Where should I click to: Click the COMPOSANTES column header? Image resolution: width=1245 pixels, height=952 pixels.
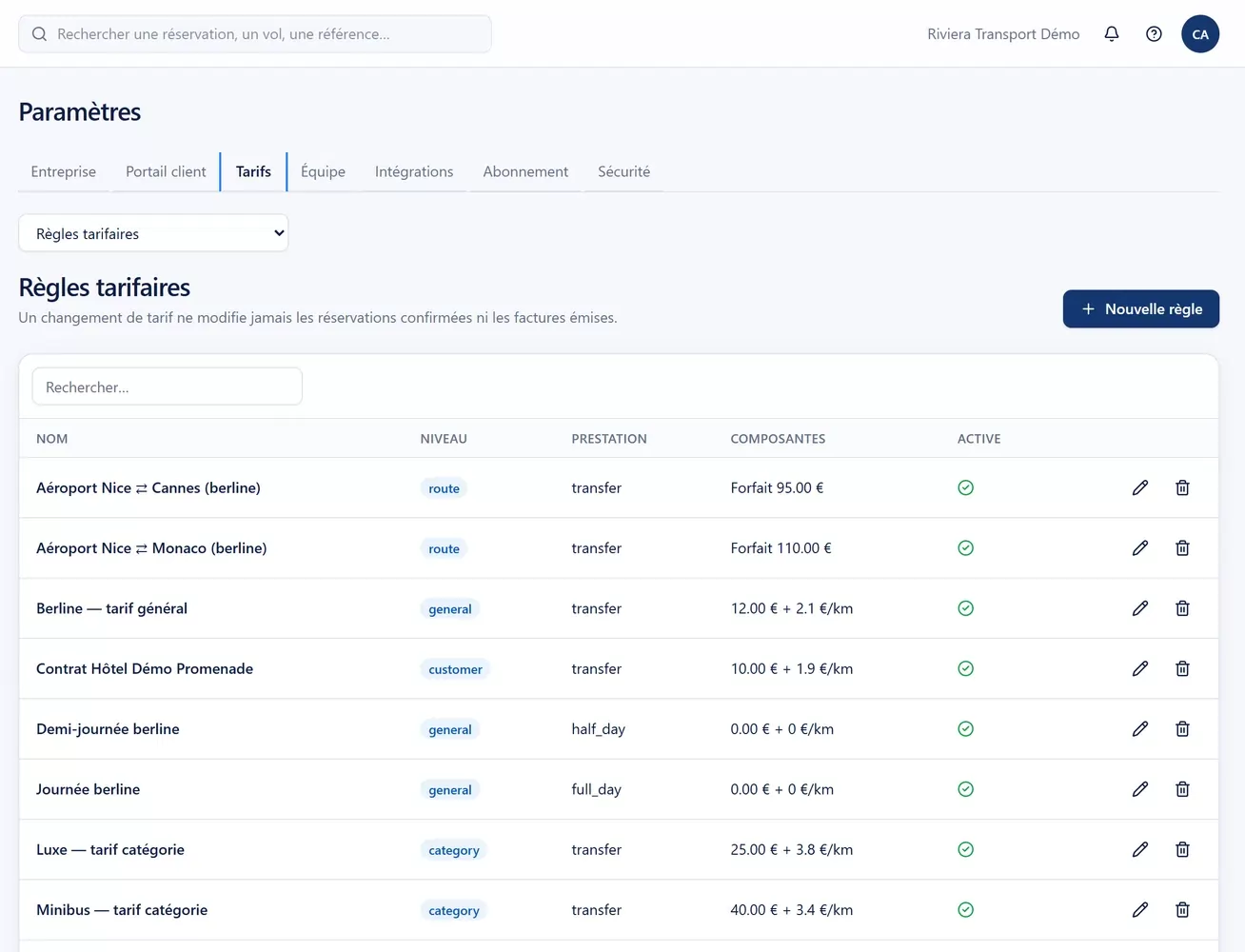tap(778, 439)
